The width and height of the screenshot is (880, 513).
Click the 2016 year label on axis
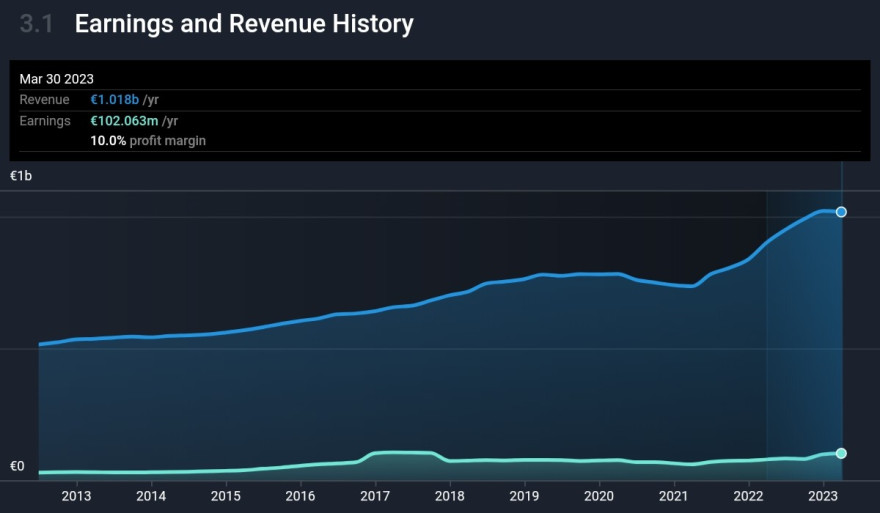click(300, 496)
